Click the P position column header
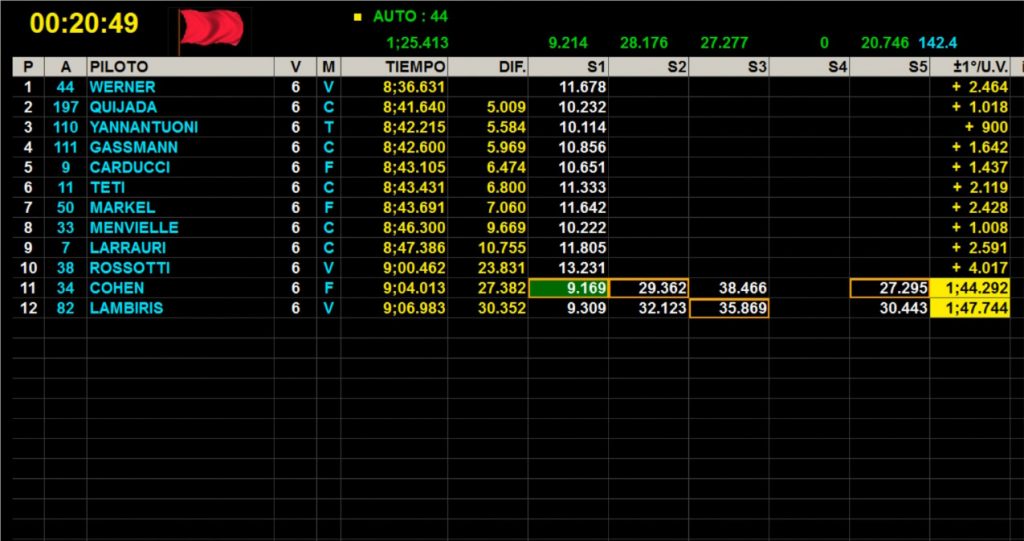The height and width of the screenshot is (541, 1024). point(28,67)
